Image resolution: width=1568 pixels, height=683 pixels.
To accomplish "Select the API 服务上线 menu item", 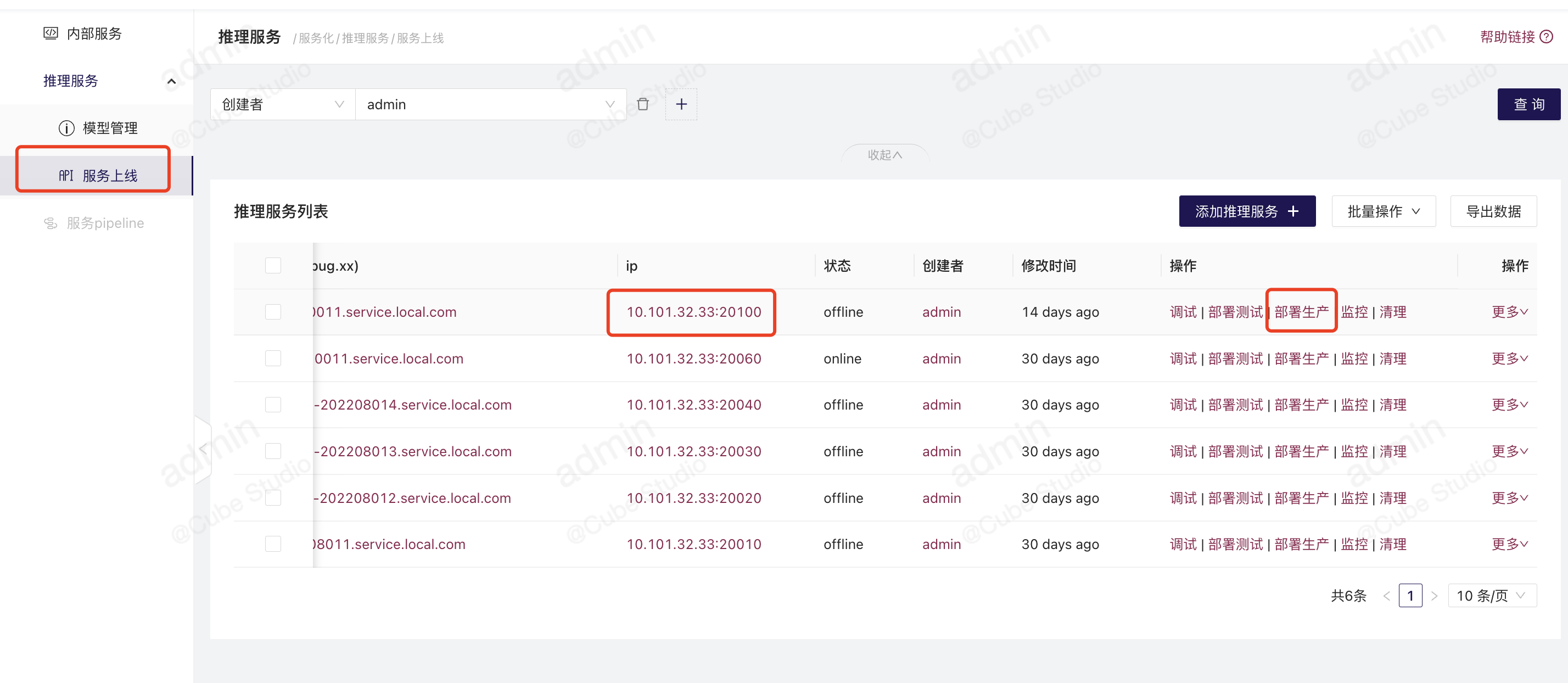I will pos(97,175).
